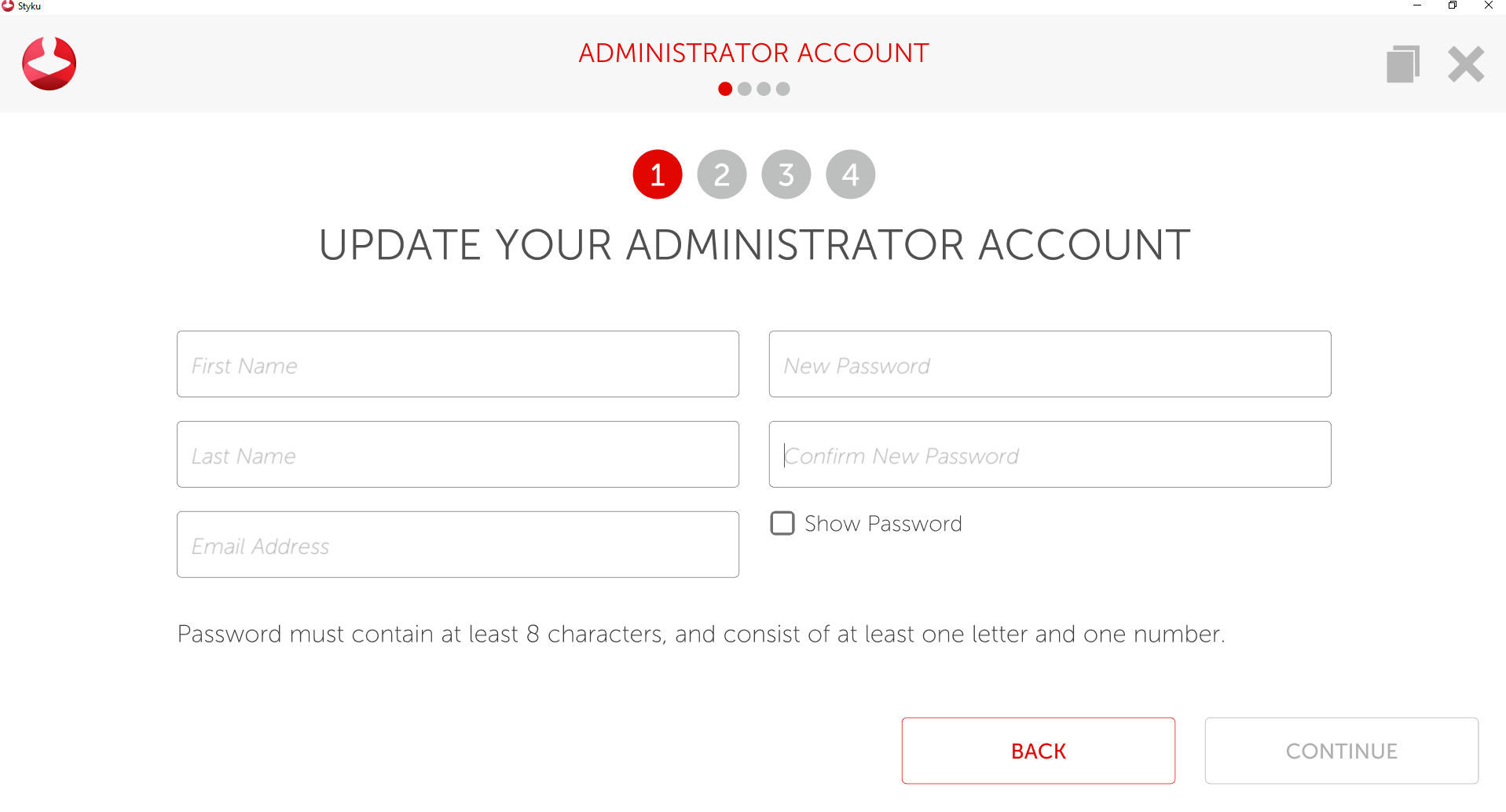The image size is (1506, 812).
Task: Click the Show Password label text
Action: click(883, 524)
